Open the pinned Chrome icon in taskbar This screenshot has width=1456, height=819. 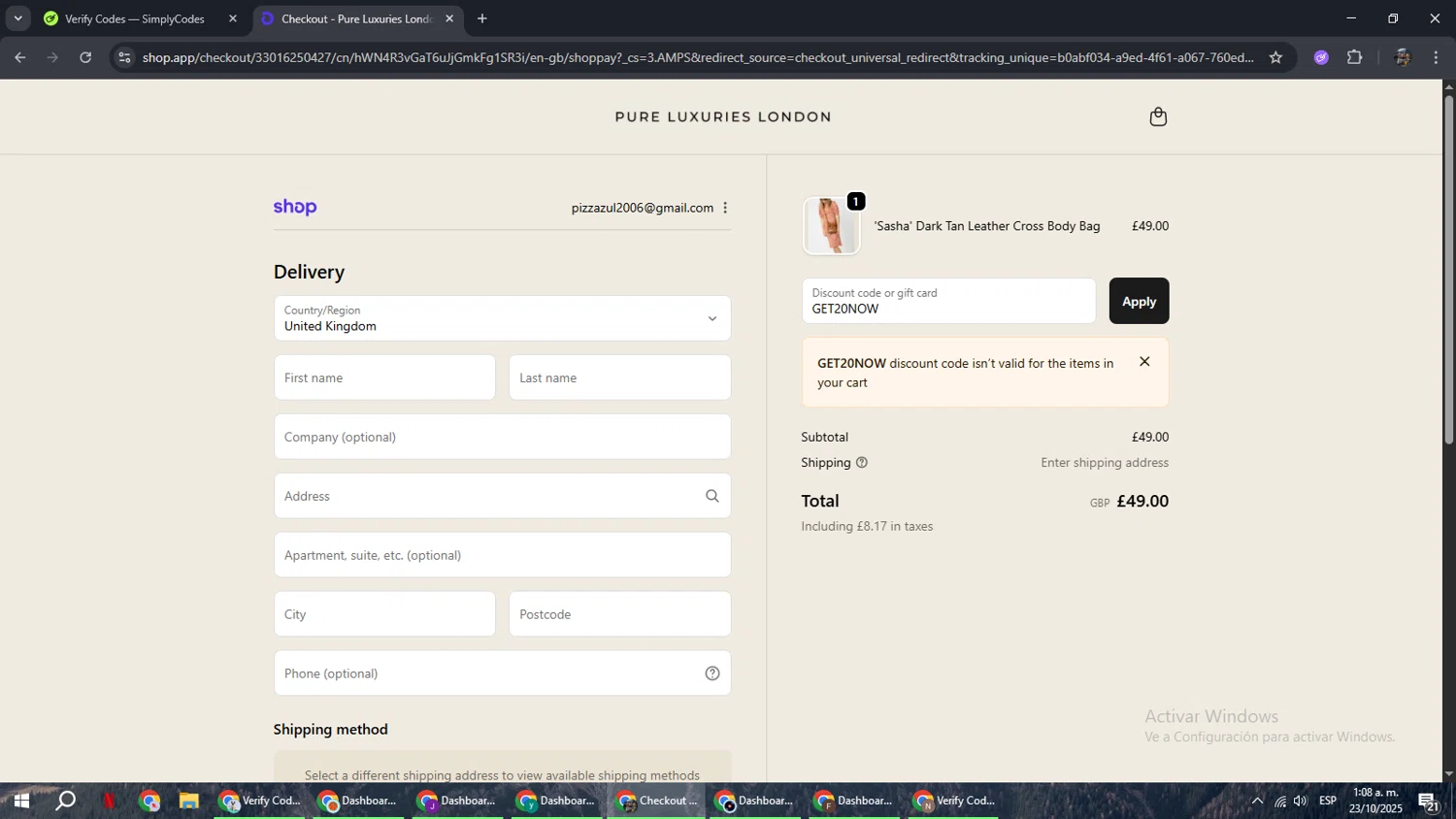point(149,801)
